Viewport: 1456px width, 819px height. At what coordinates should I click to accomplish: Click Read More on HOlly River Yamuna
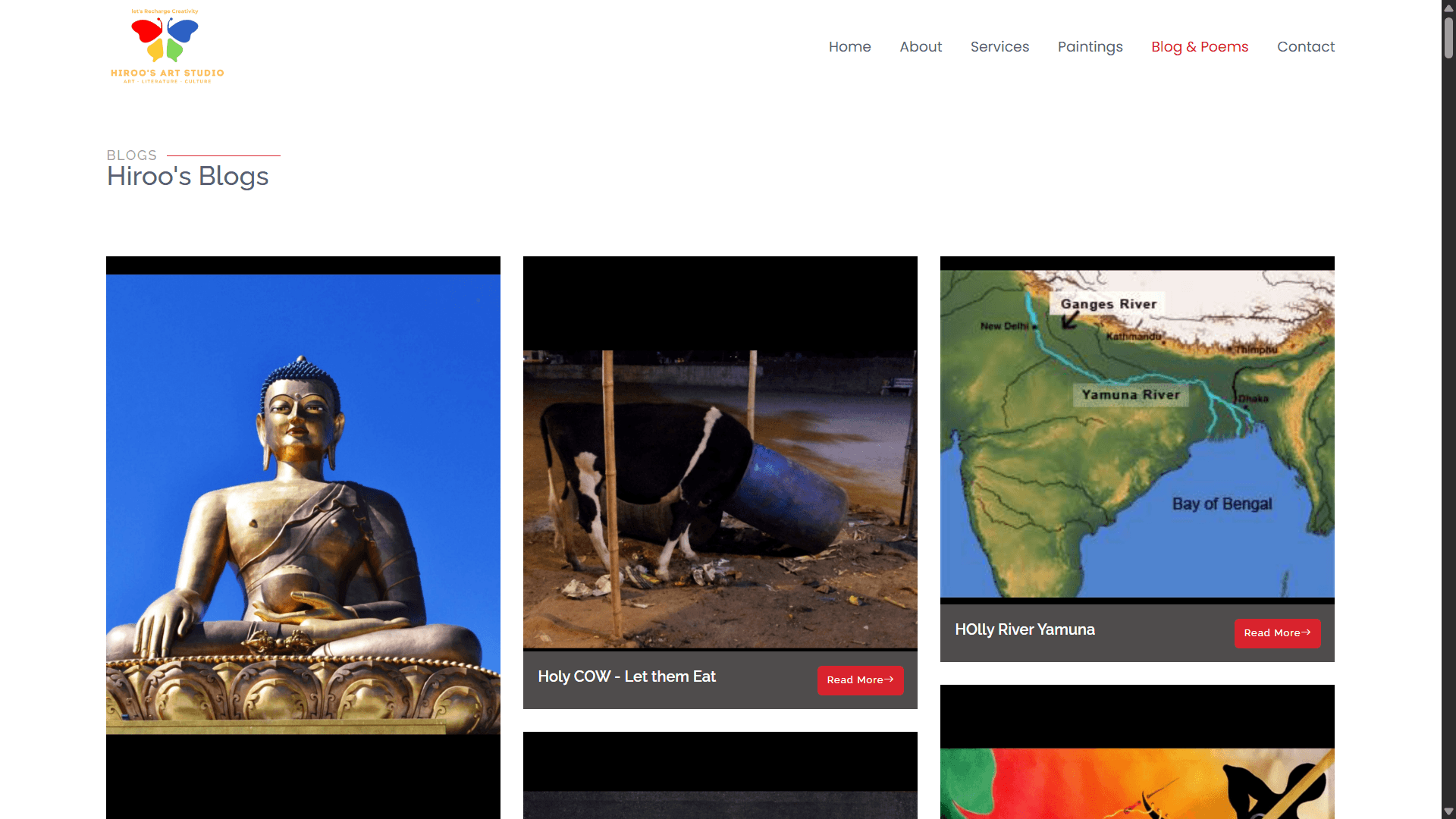[x=1277, y=633]
